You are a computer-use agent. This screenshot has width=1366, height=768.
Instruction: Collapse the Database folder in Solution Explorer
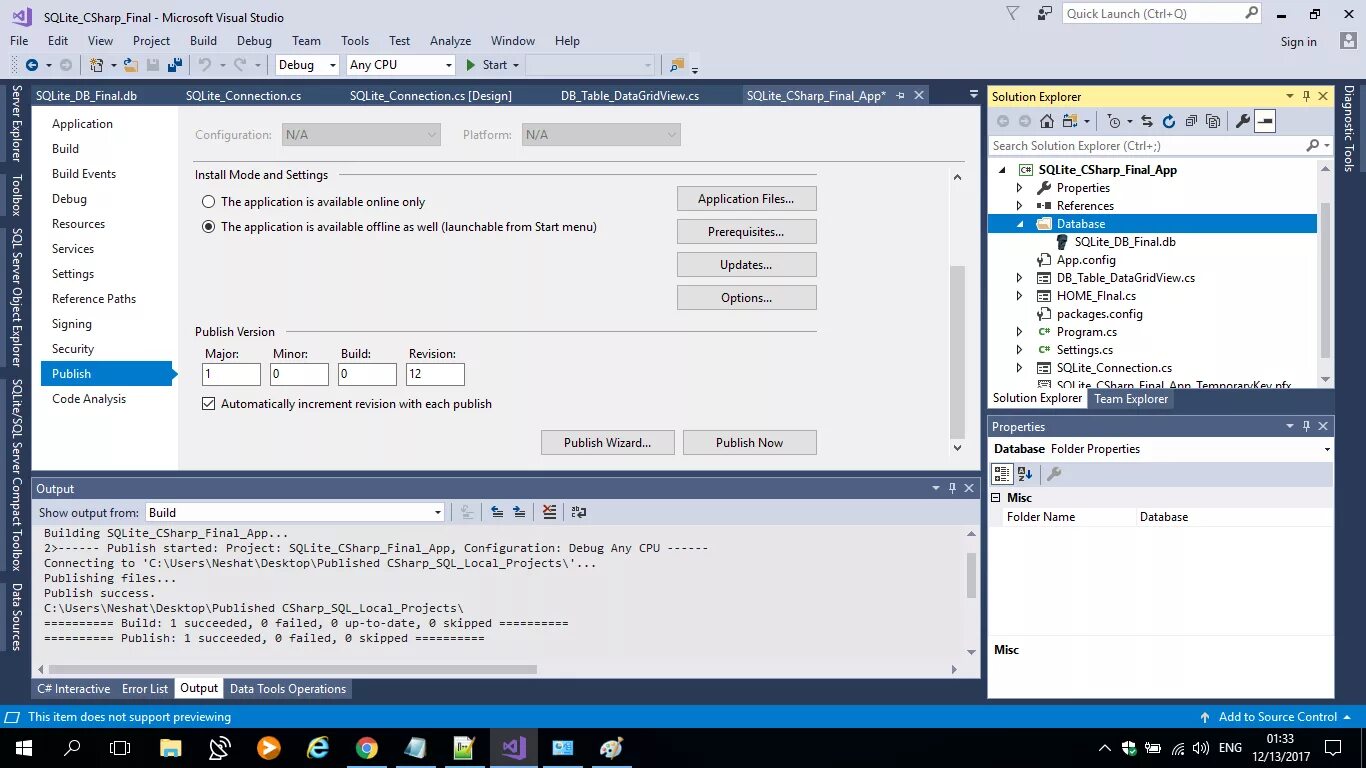[x=1020, y=224]
